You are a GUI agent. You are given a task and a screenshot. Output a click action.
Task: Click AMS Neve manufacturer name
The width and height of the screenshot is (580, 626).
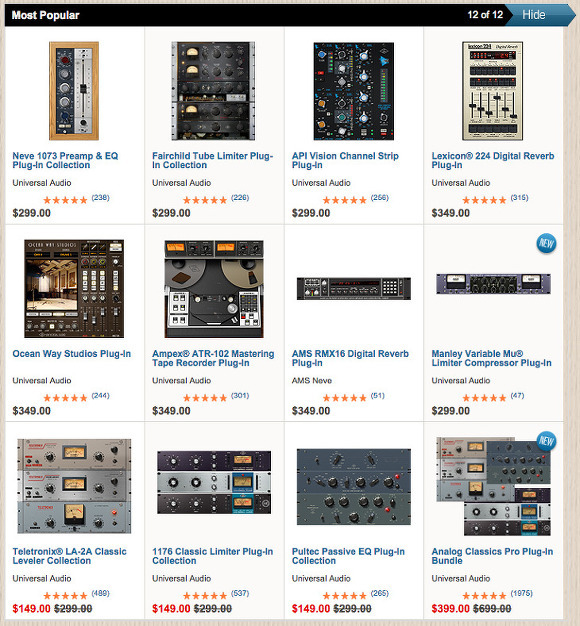coord(312,380)
